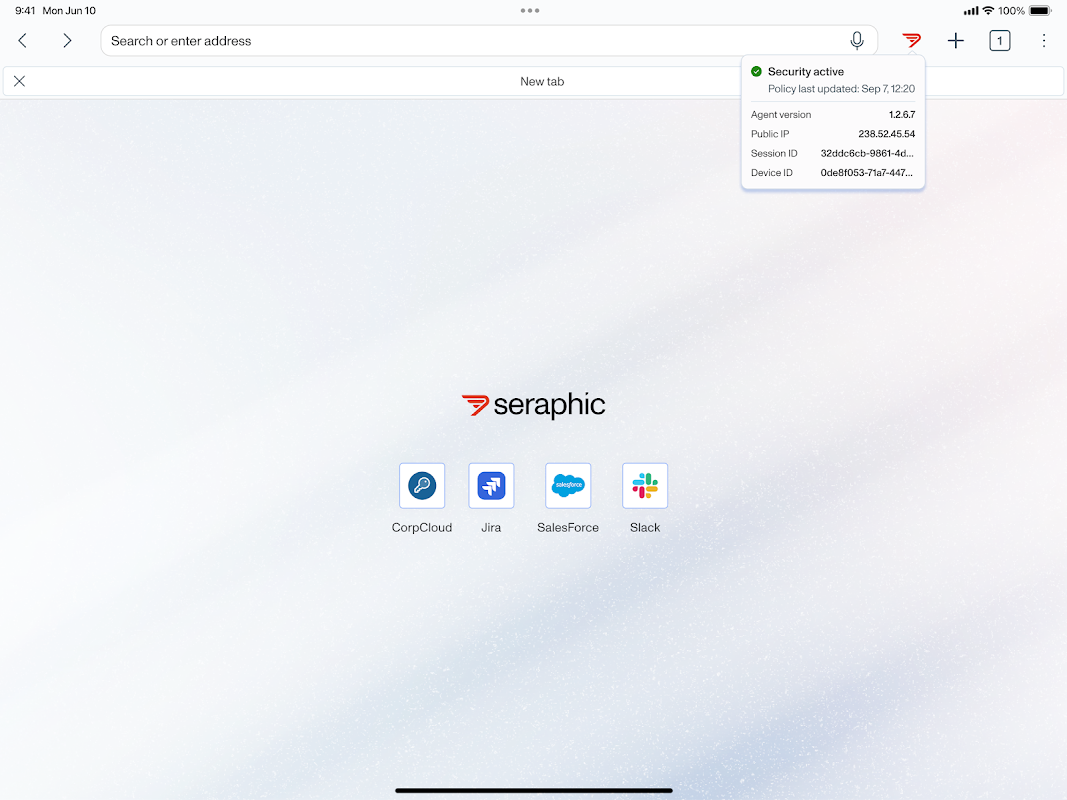This screenshot has height=800, width=1067.
Task: Click the CorpCloud label
Action: tap(422, 527)
